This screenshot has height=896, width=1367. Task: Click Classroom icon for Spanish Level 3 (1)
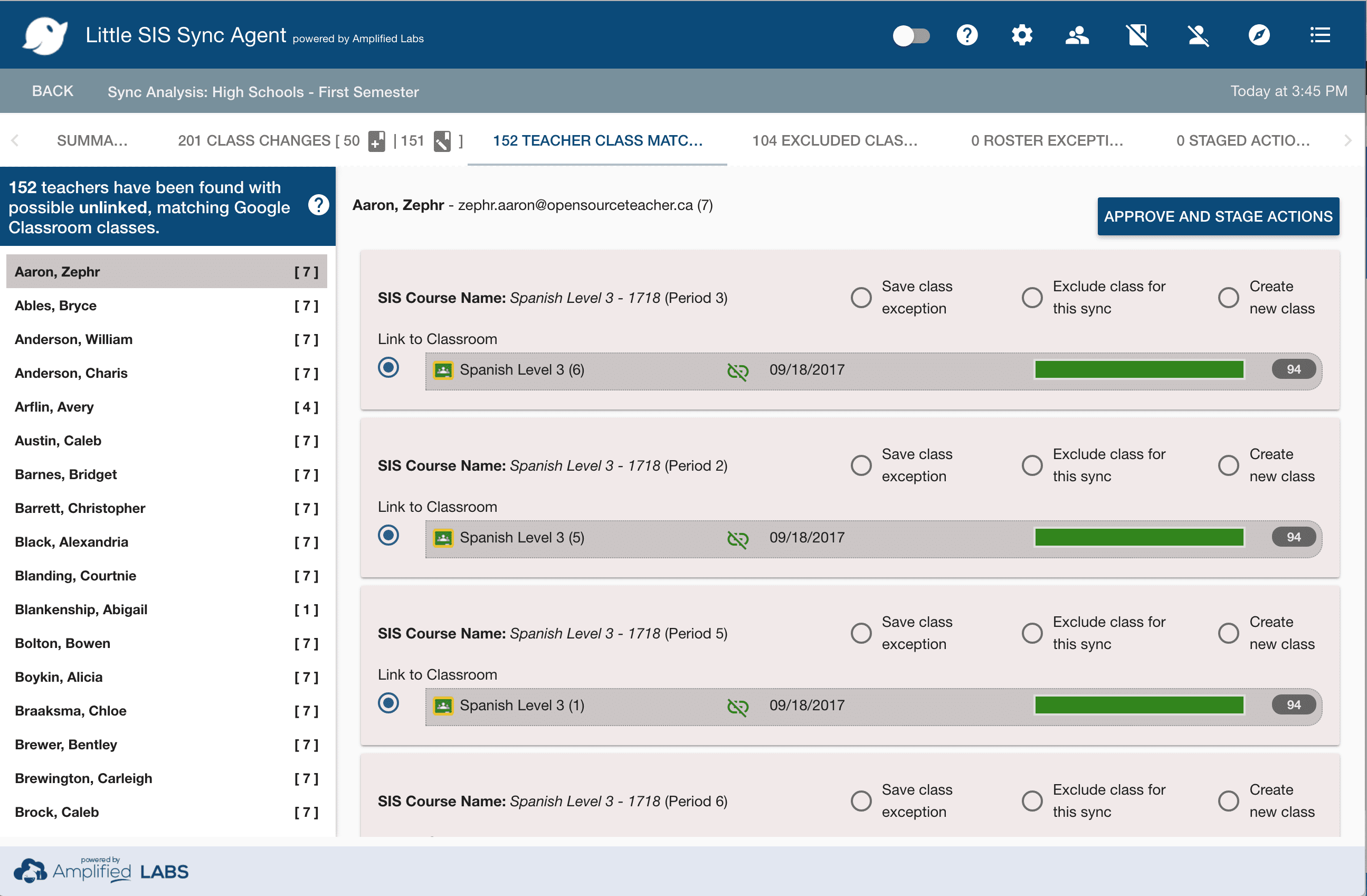click(443, 706)
